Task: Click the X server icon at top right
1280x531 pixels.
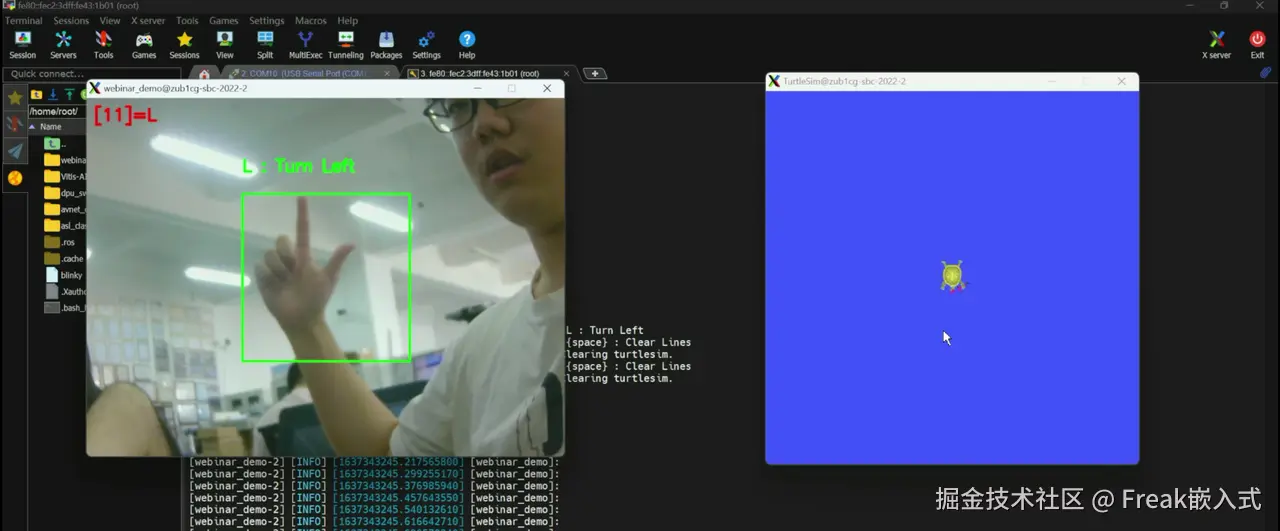Action: pos(1216,45)
